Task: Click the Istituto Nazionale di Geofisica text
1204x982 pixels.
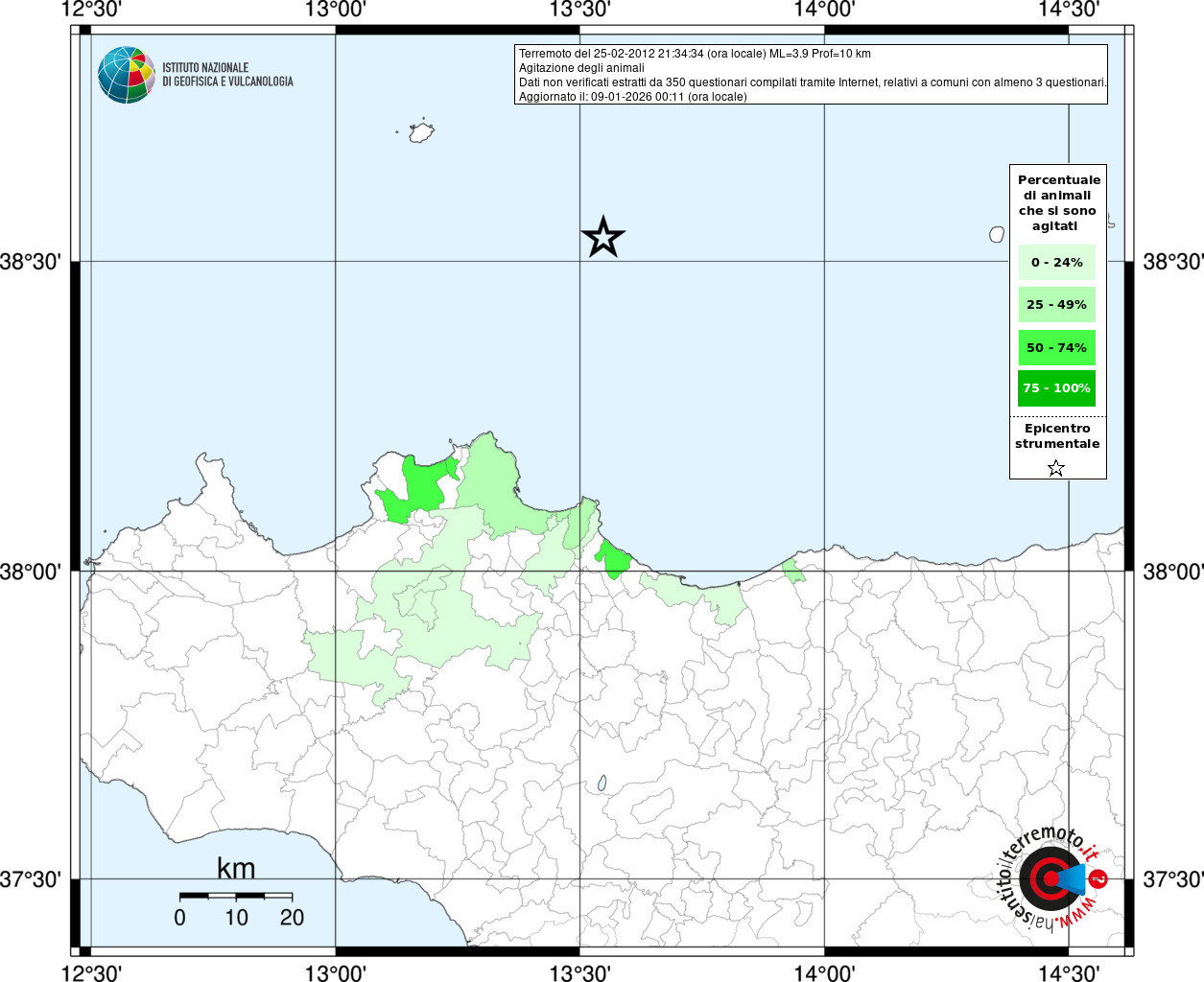Action: click(227, 75)
